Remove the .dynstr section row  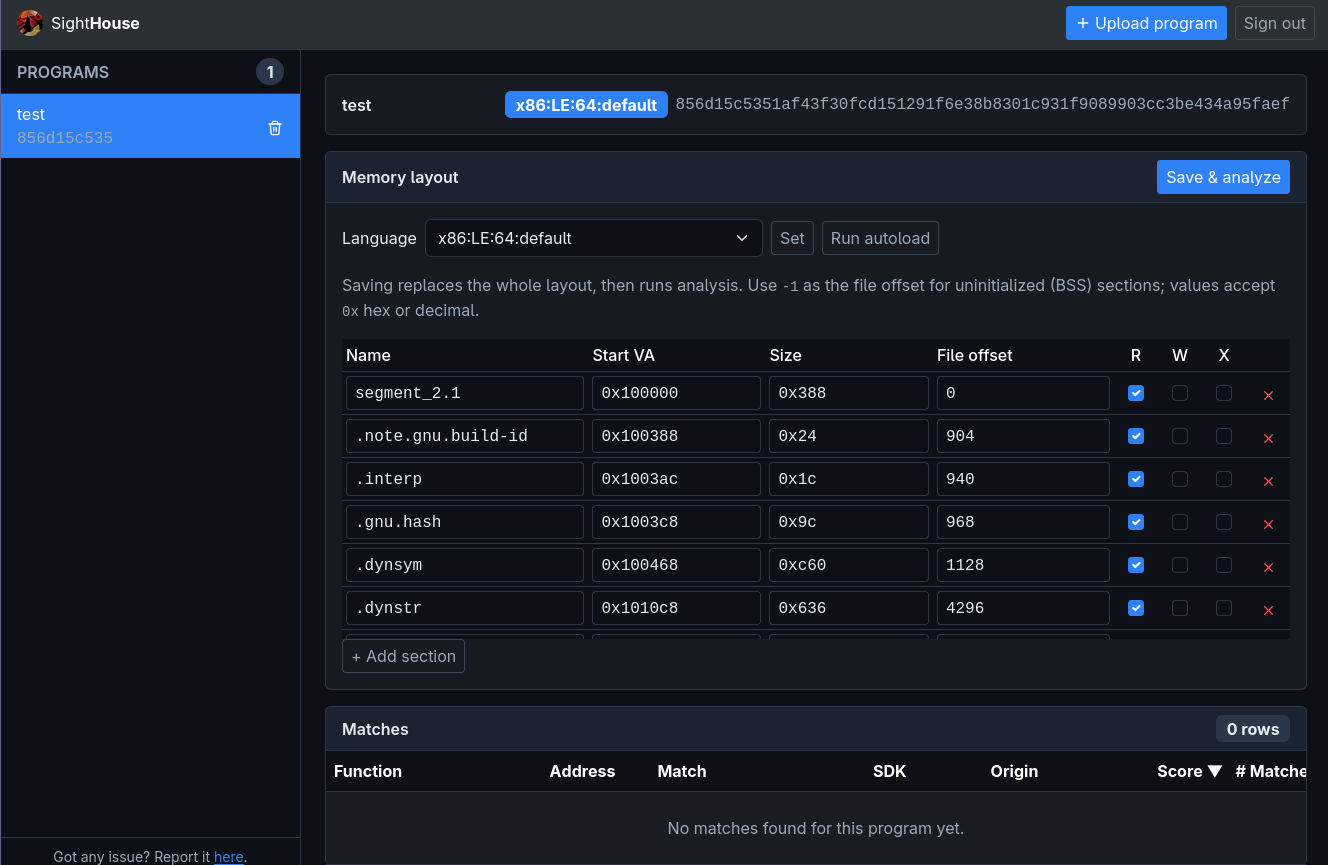[x=1268, y=610]
